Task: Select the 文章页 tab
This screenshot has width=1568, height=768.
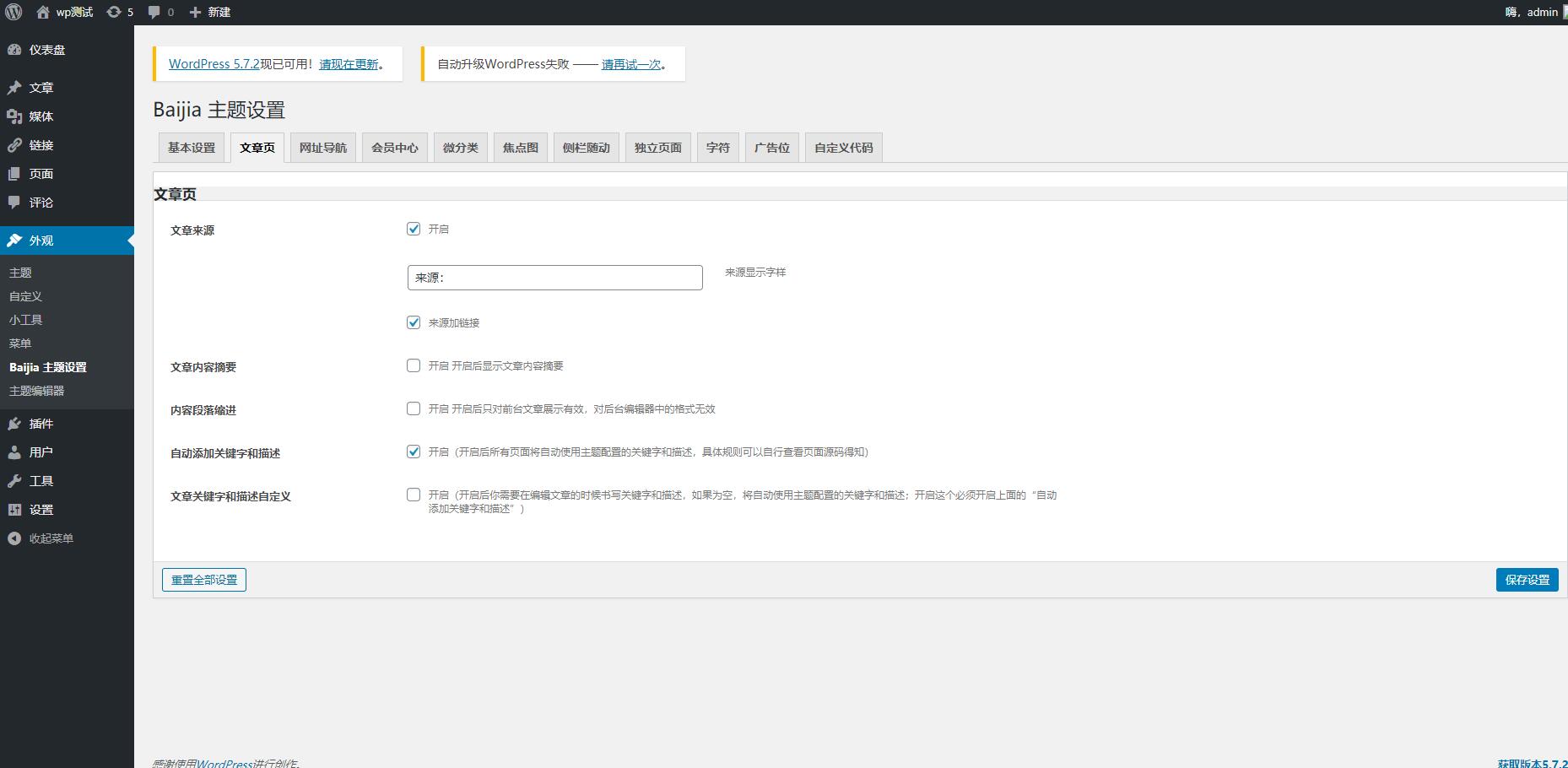Action: click(x=257, y=148)
